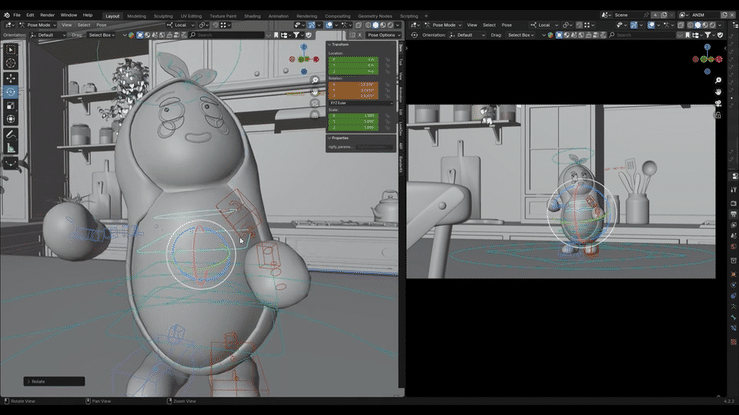Open Select menu in right viewport header
The width and height of the screenshot is (739, 415).
489,25
